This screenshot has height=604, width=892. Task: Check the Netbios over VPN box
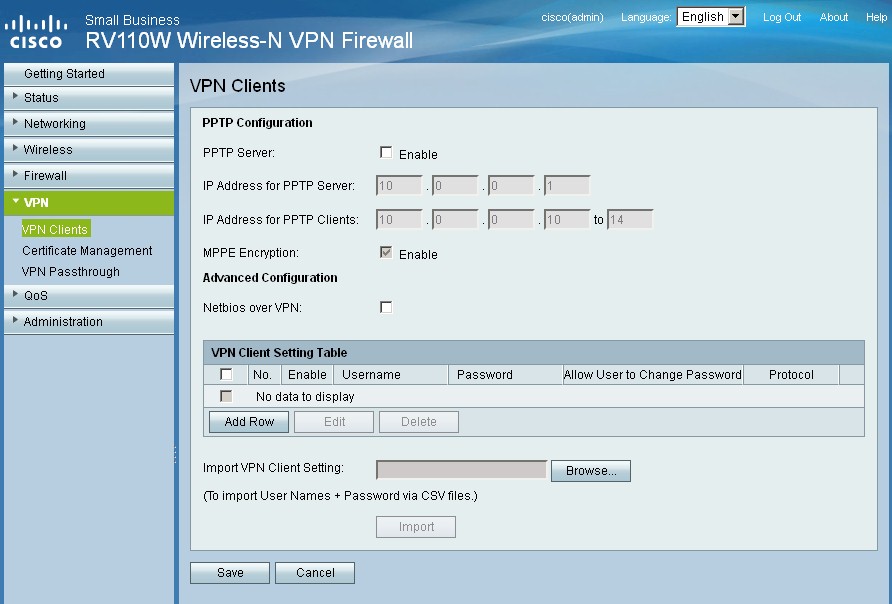click(386, 307)
